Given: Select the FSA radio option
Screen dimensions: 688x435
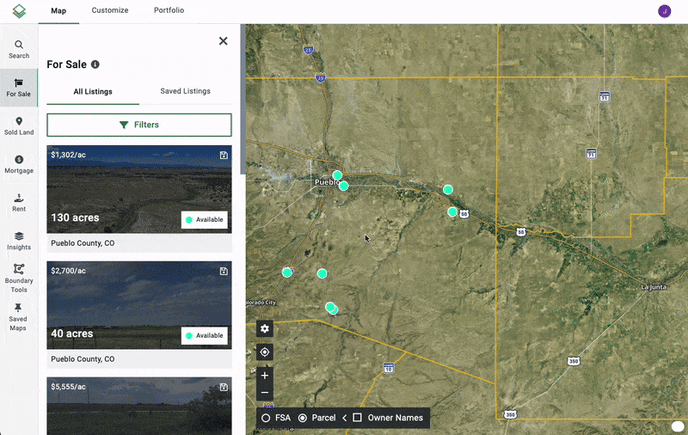Looking at the screenshot, I should coord(265,418).
